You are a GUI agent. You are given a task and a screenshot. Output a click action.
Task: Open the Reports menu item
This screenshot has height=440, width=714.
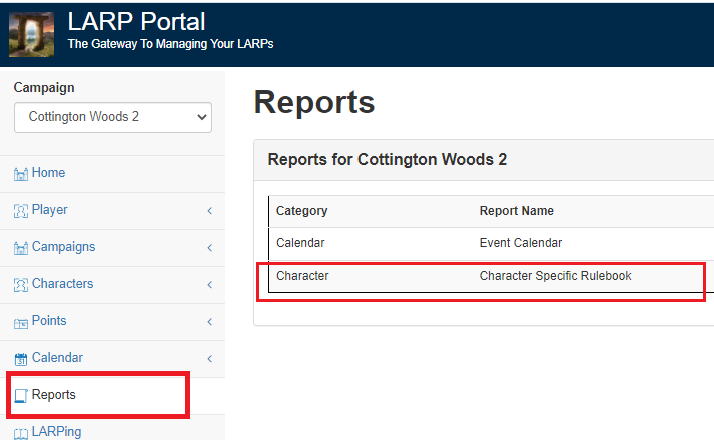tap(54, 395)
